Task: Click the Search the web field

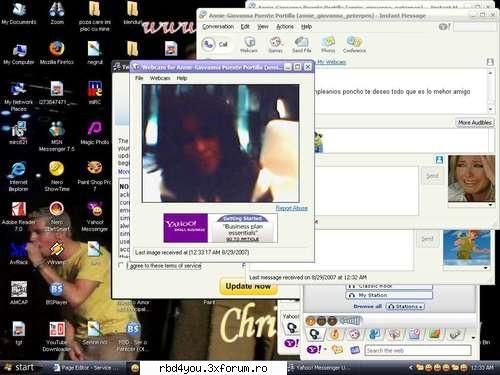Action: tap(418, 350)
